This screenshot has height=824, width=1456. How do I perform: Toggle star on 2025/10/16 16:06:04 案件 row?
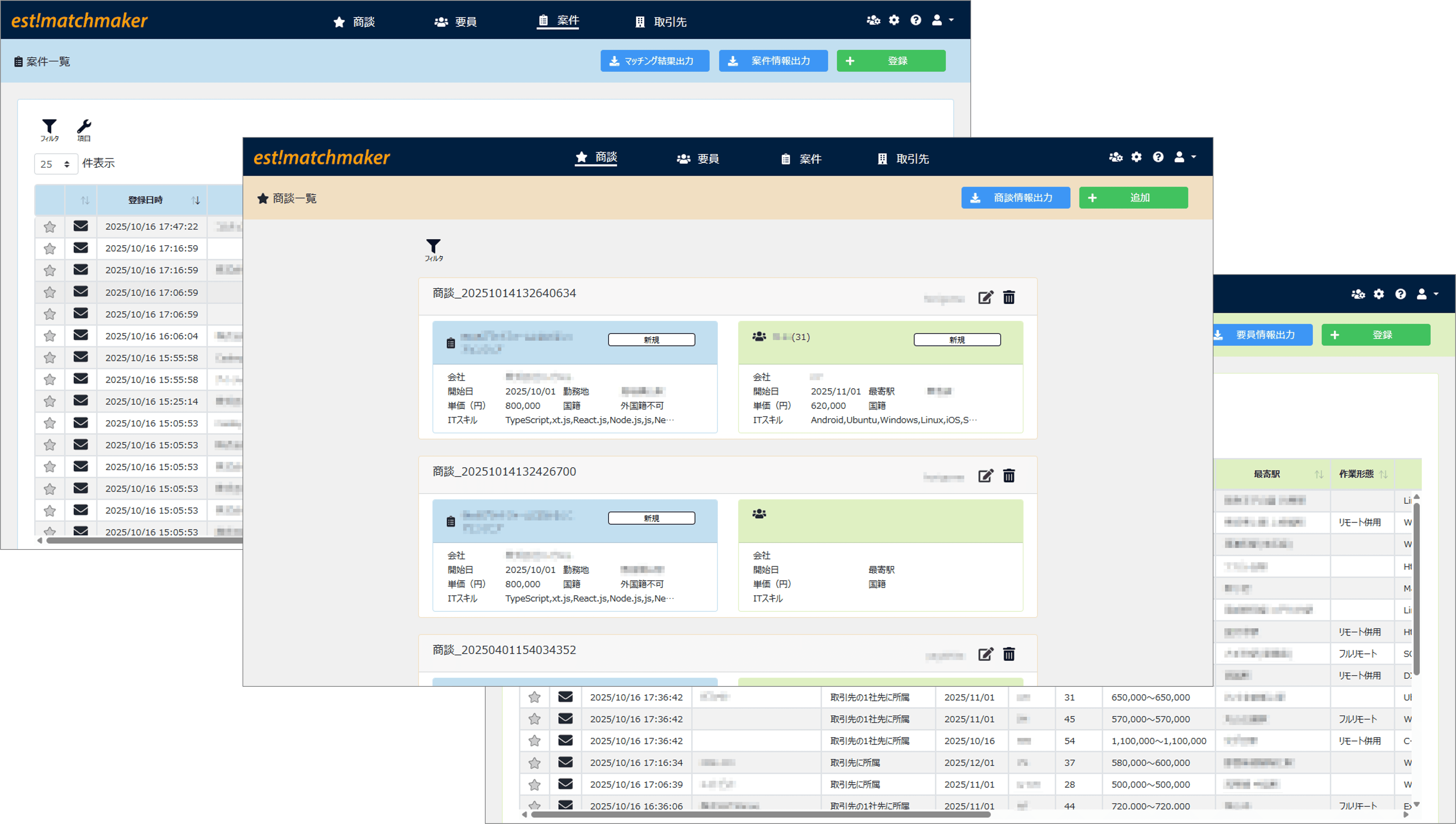point(50,336)
